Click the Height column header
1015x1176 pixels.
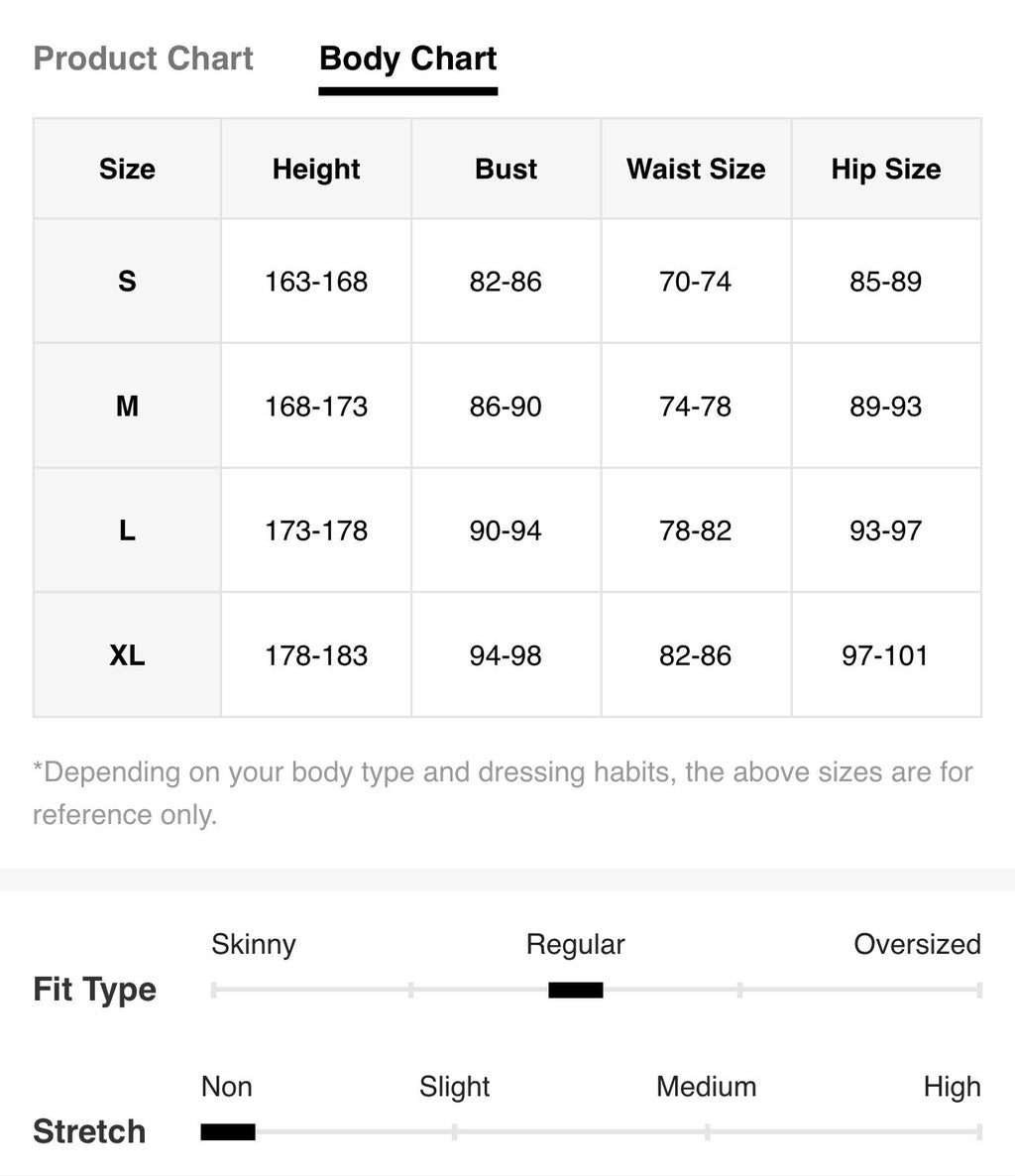(x=316, y=169)
